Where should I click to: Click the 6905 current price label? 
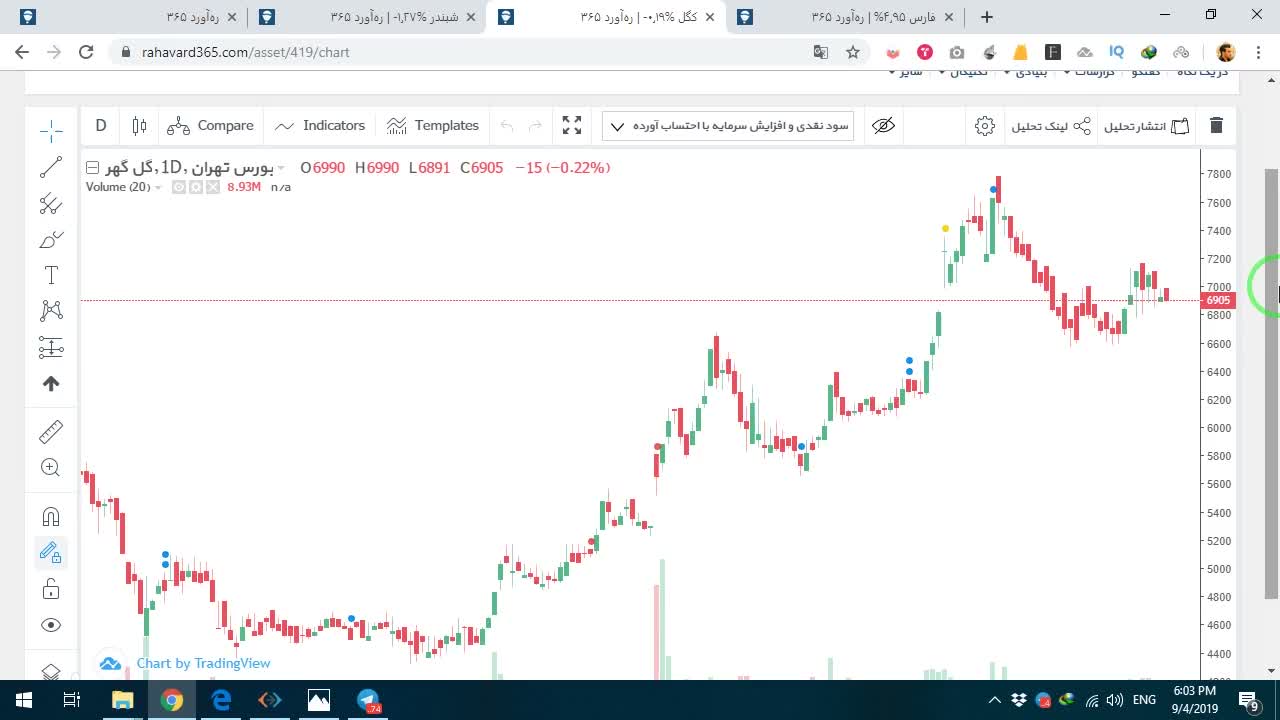point(1218,300)
